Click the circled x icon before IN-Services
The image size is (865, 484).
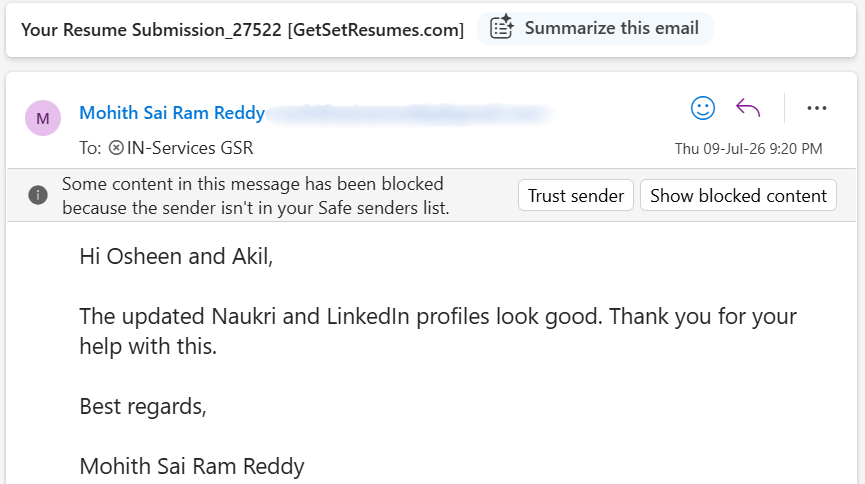116,148
